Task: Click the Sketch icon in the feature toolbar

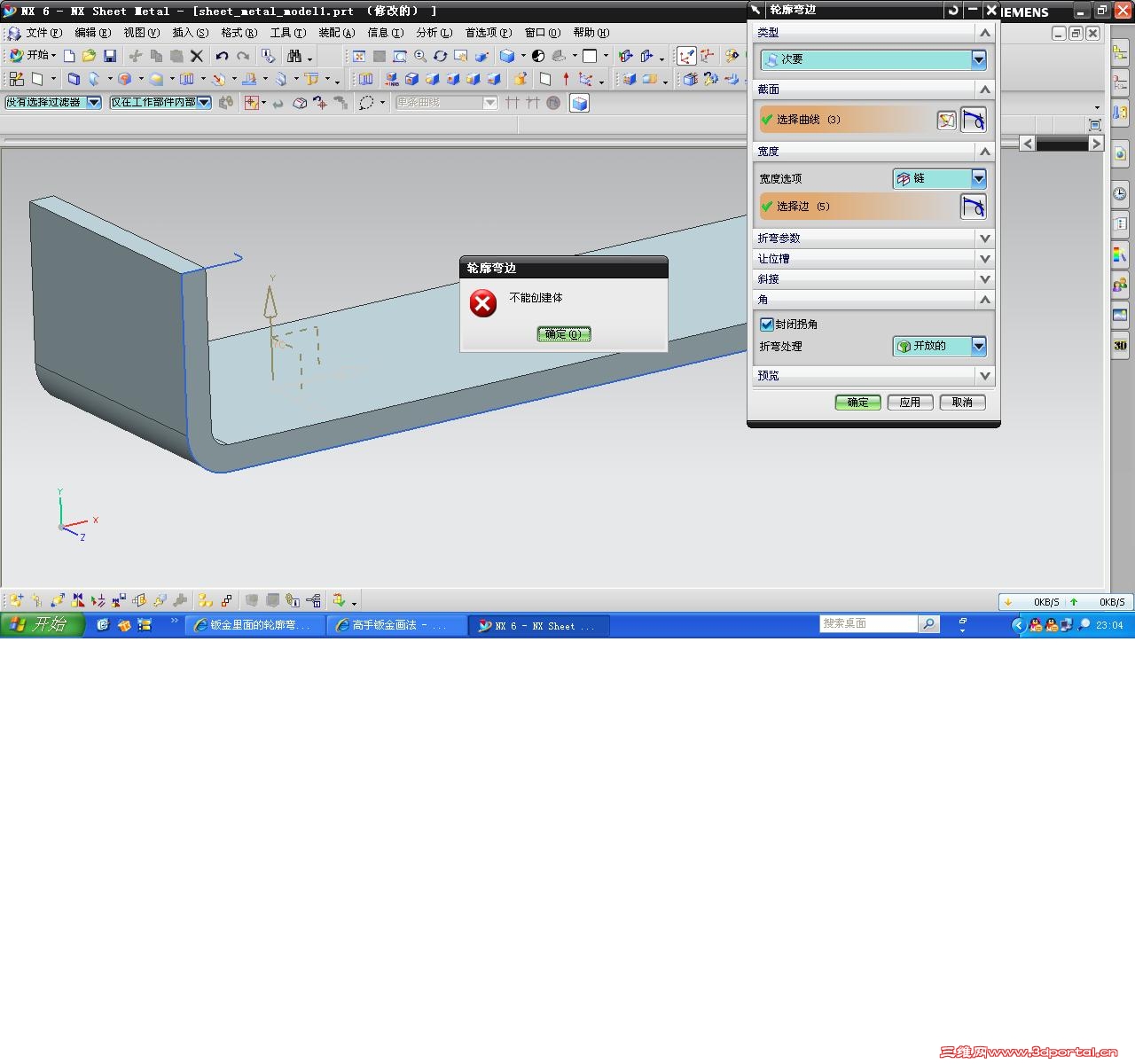Action: point(17,79)
